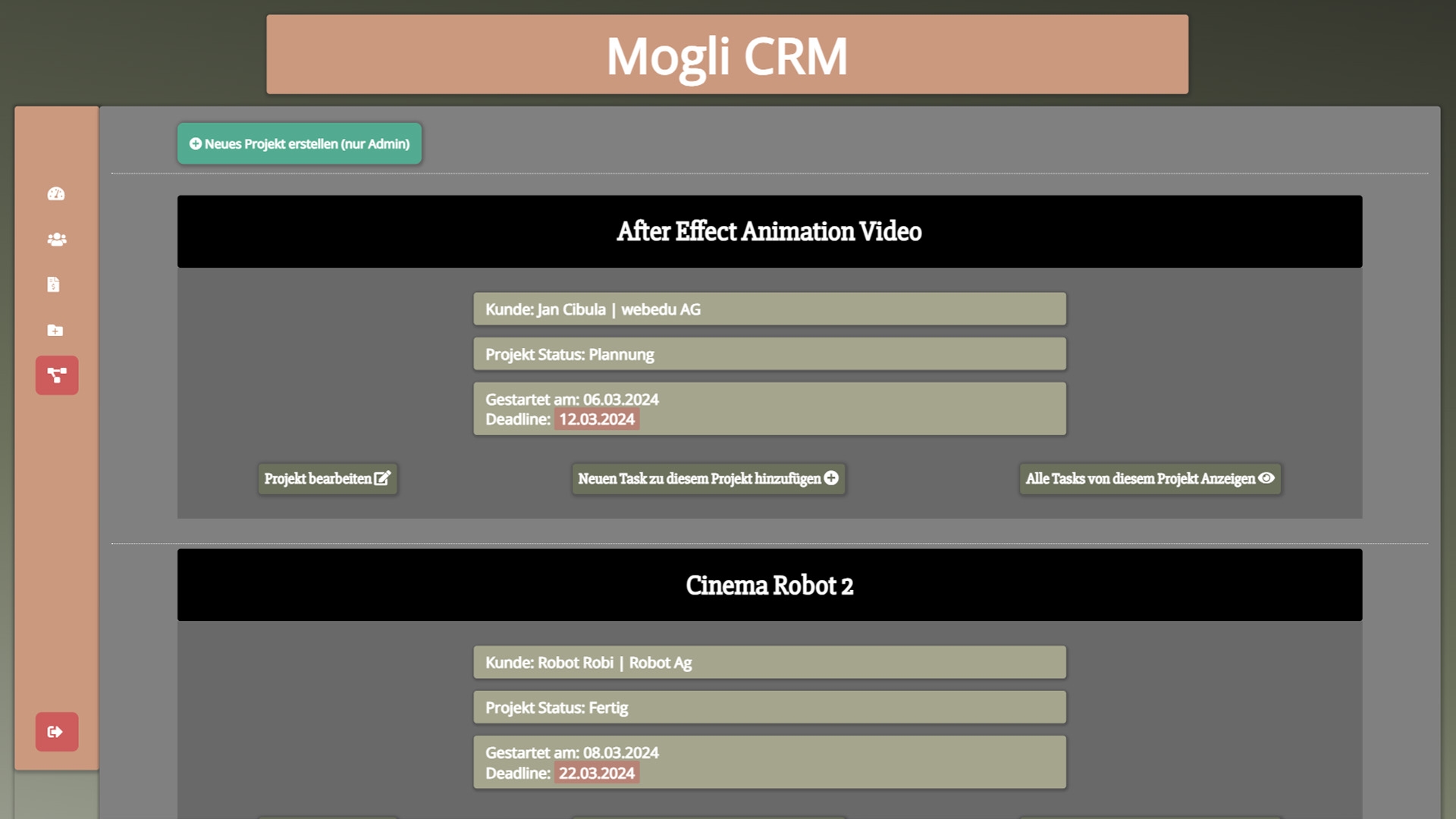Add new task via Neuen Task hinzufügen

[699, 479]
